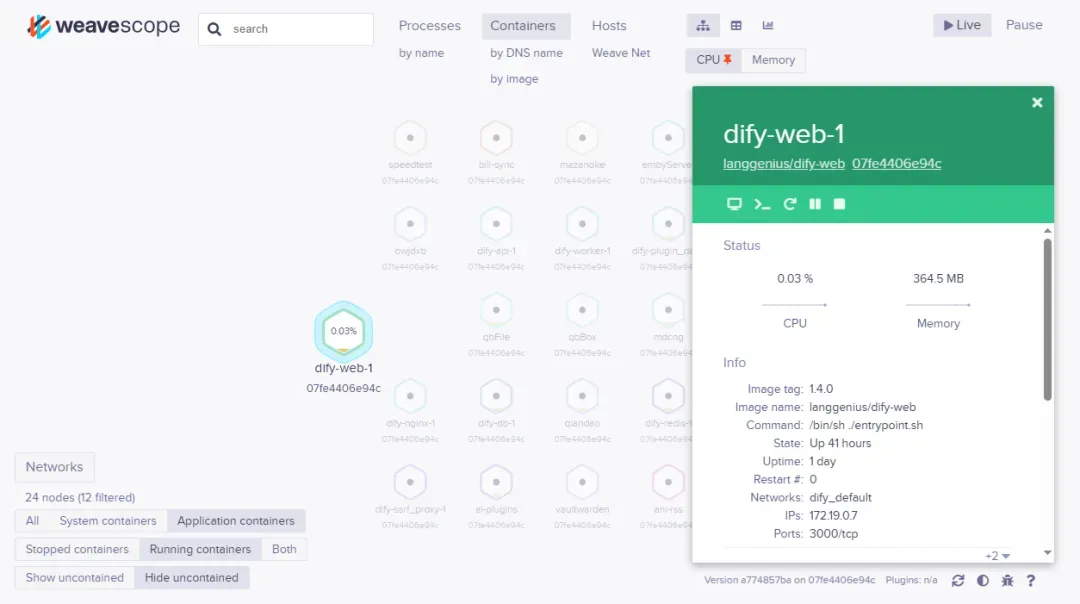Open the 07fe4406e94c host link
Image resolution: width=1080 pixels, height=604 pixels.
[896, 163]
